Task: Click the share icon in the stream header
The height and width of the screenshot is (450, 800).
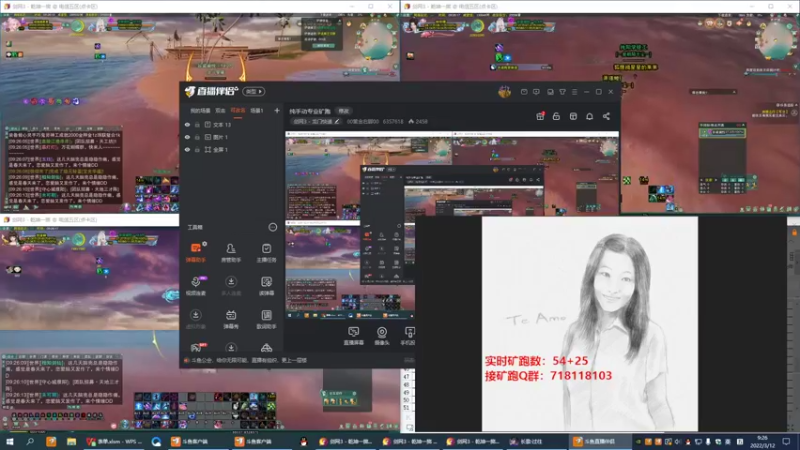Action: click(x=606, y=116)
